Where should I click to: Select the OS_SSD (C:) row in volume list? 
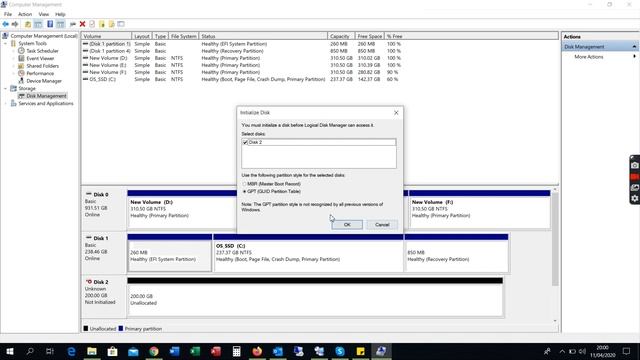(244, 79)
